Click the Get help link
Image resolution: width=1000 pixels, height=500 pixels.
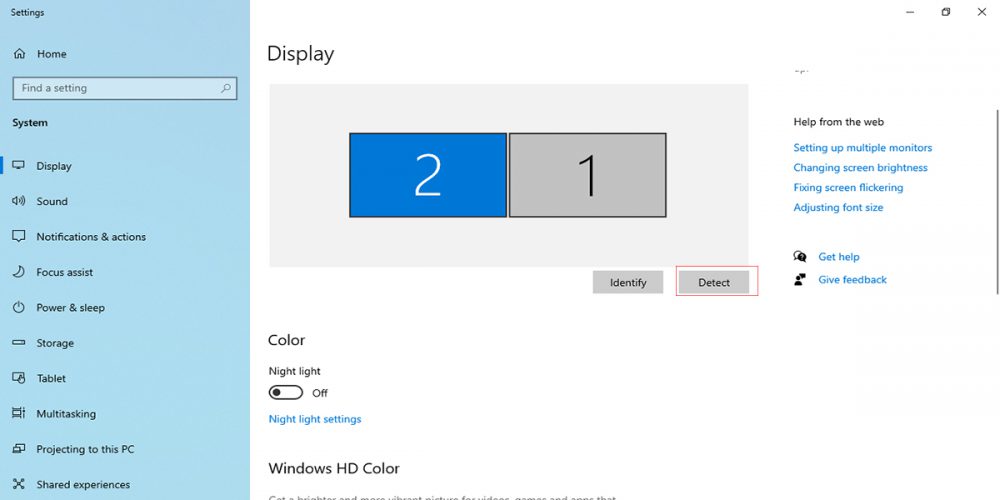[839, 257]
